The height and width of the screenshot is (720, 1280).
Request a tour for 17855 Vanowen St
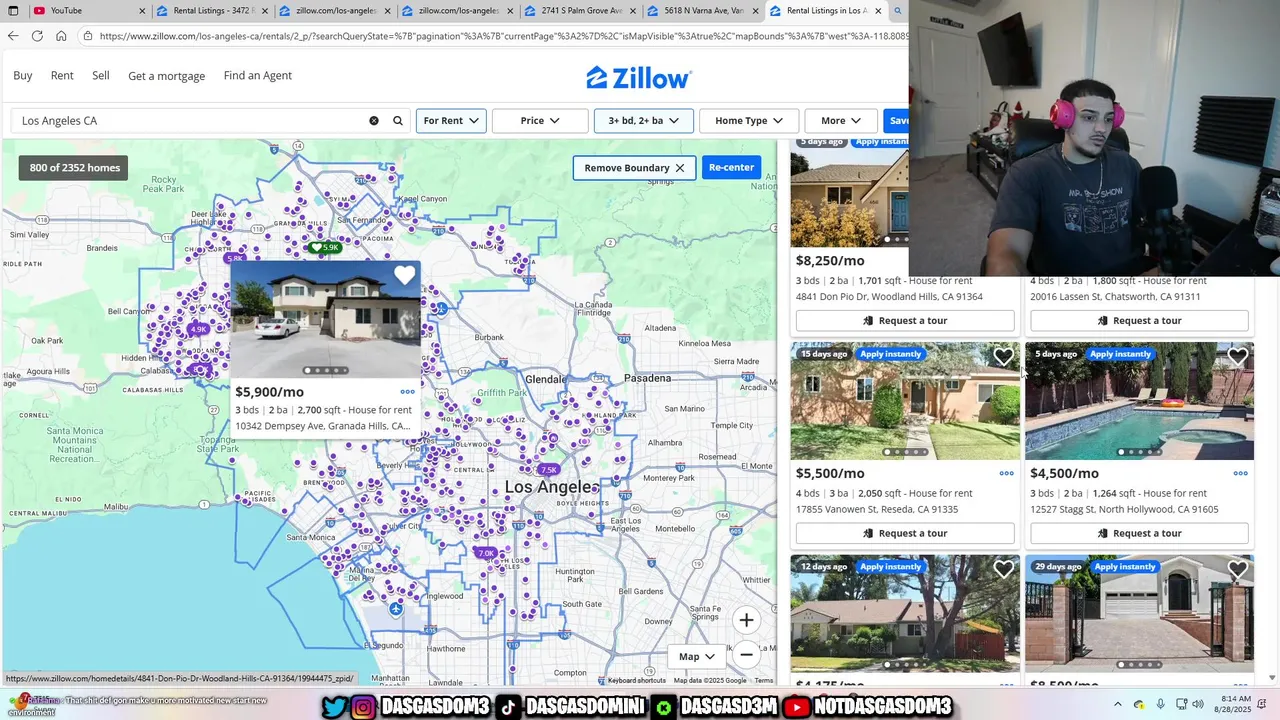[905, 534]
